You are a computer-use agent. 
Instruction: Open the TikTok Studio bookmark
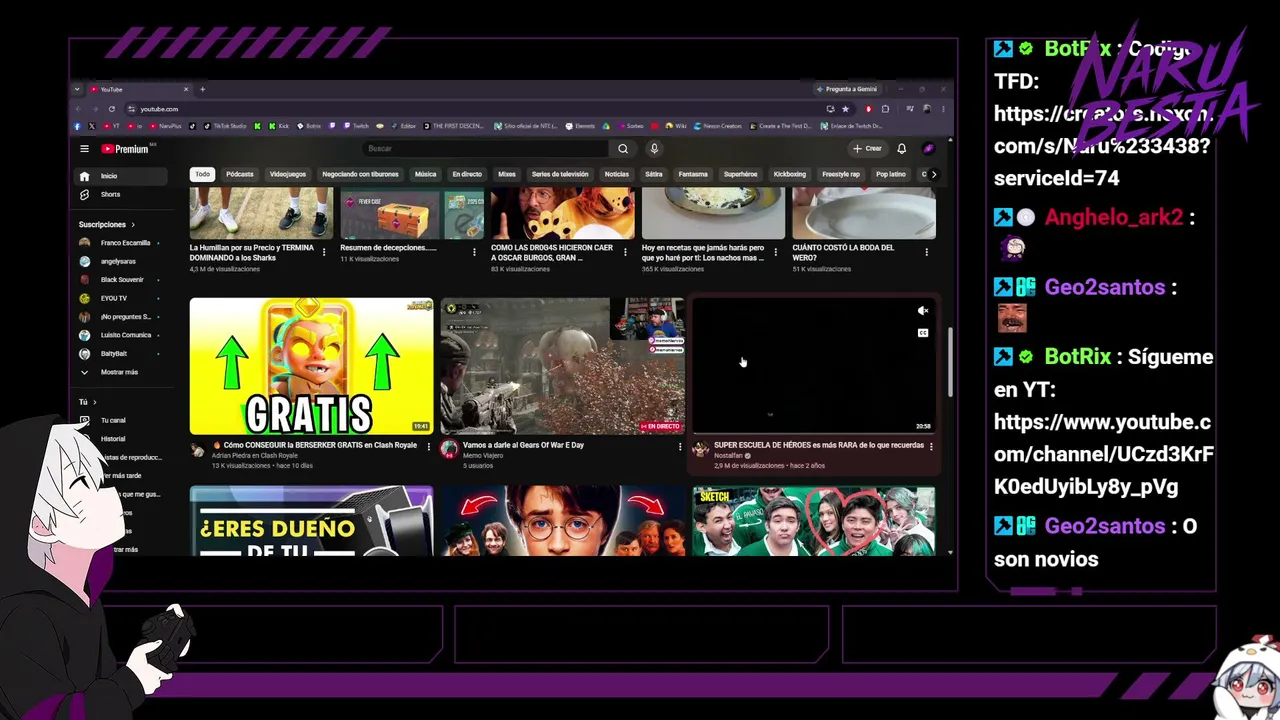click(226, 126)
